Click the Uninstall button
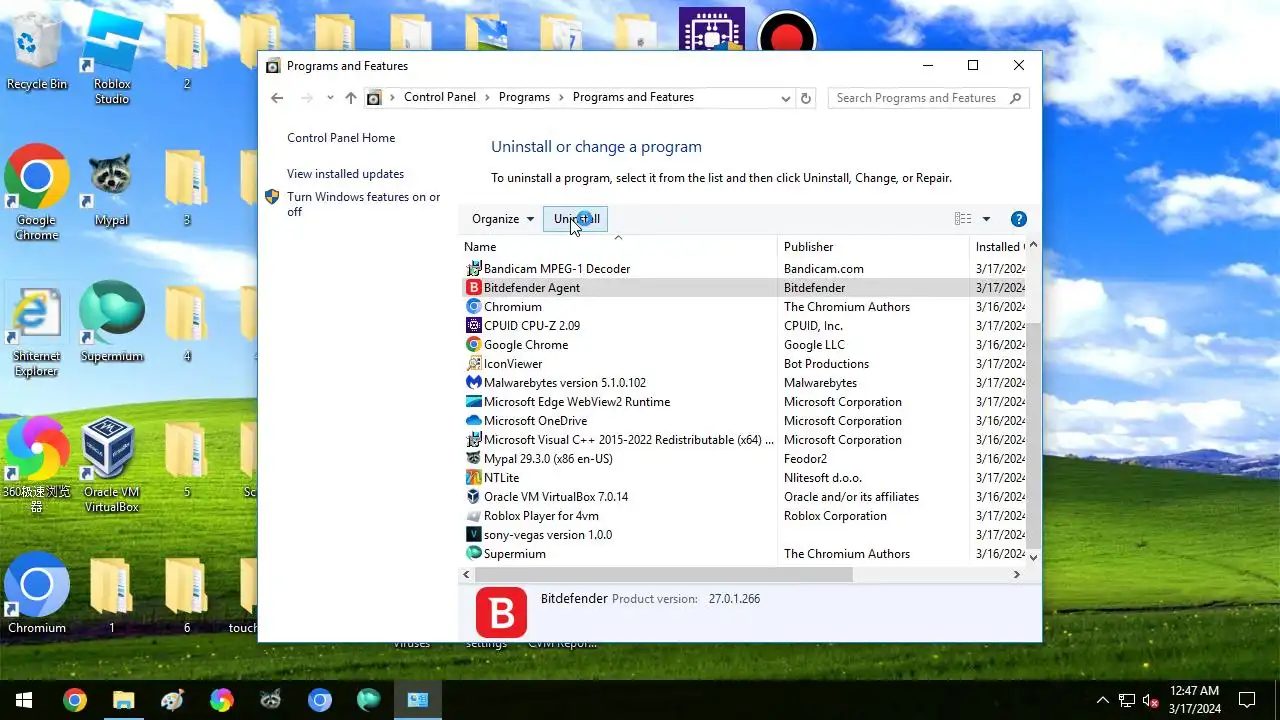The height and width of the screenshot is (720, 1280). click(575, 219)
